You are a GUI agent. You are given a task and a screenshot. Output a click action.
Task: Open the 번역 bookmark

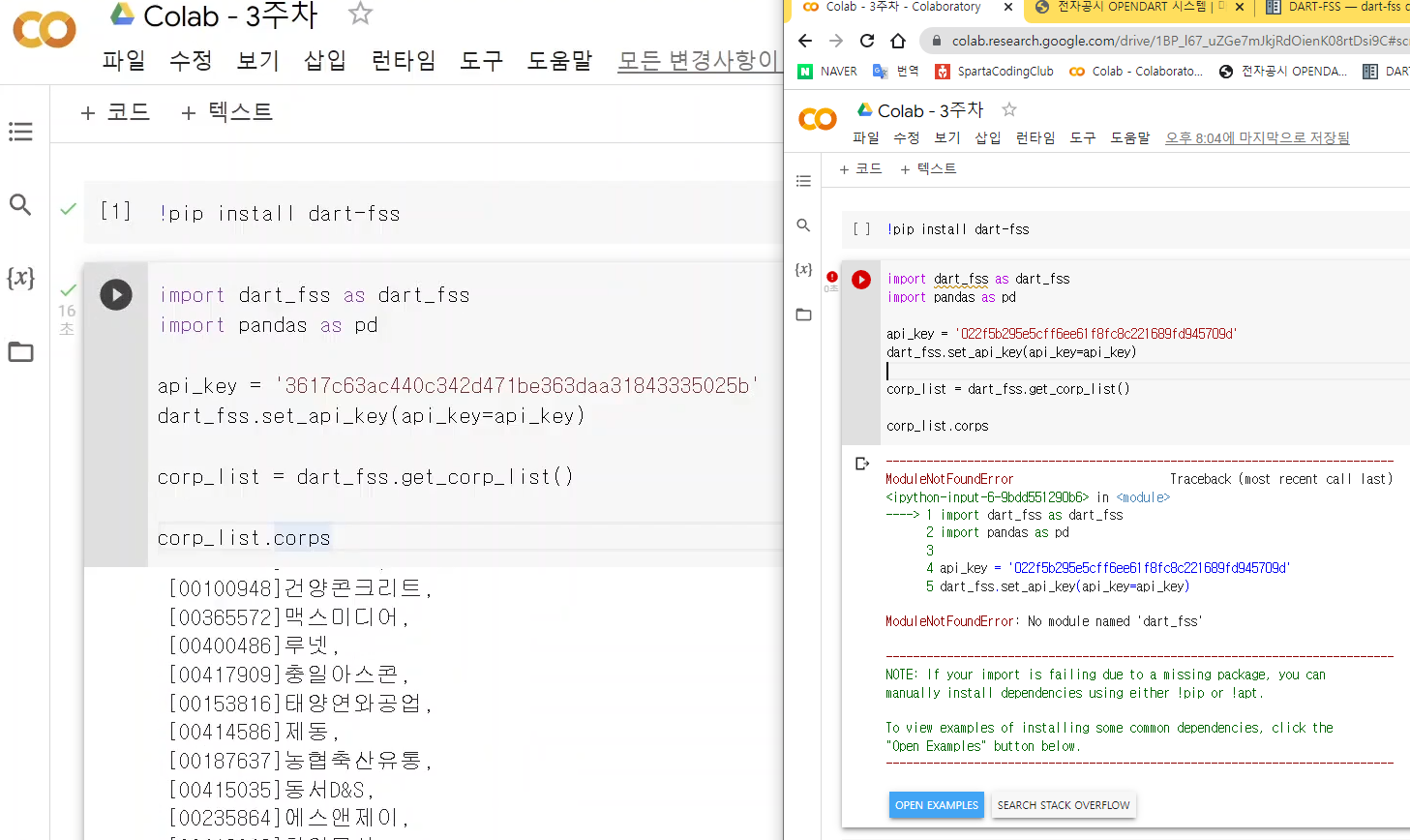(x=896, y=72)
